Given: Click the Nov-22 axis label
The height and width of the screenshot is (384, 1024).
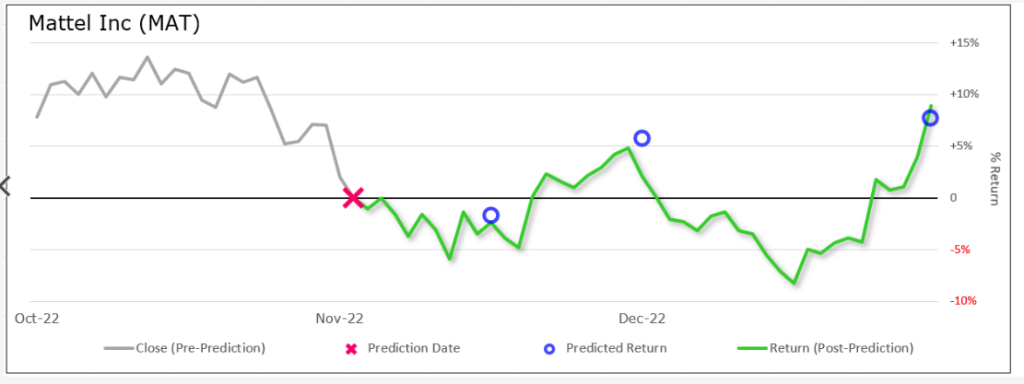Looking at the screenshot, I should pos(340,318).
